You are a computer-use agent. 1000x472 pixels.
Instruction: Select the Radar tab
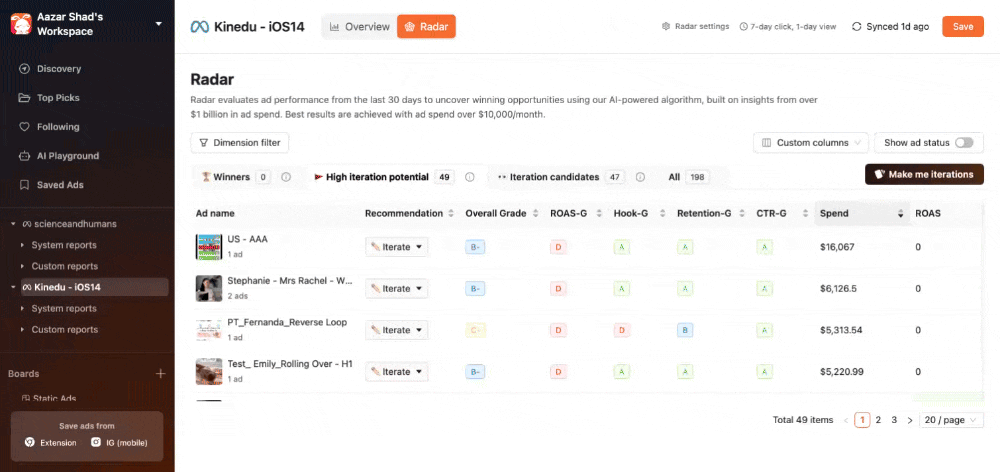click(x=426, y=27)
